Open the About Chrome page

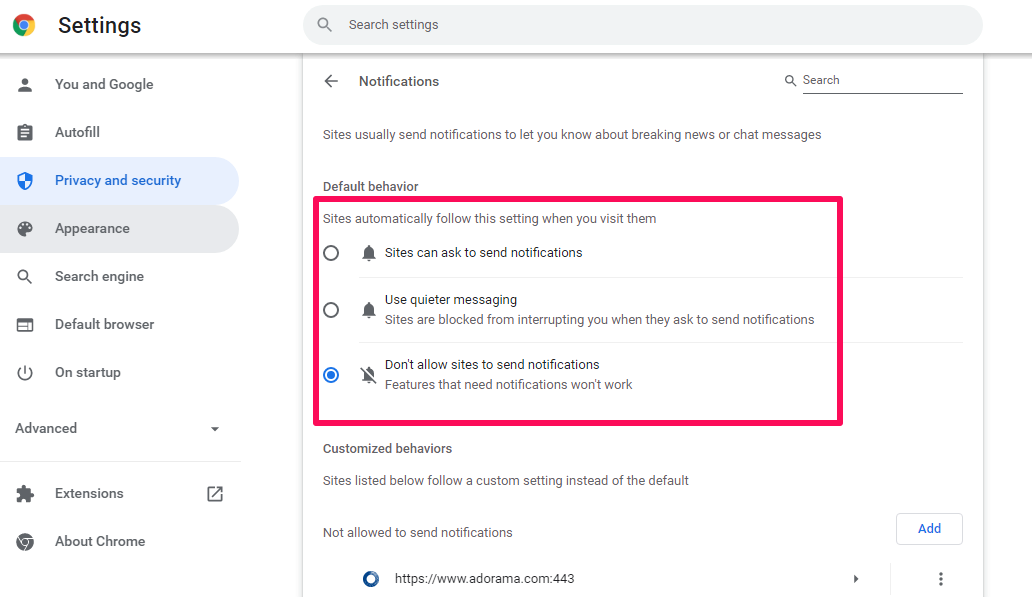[100, 541]
